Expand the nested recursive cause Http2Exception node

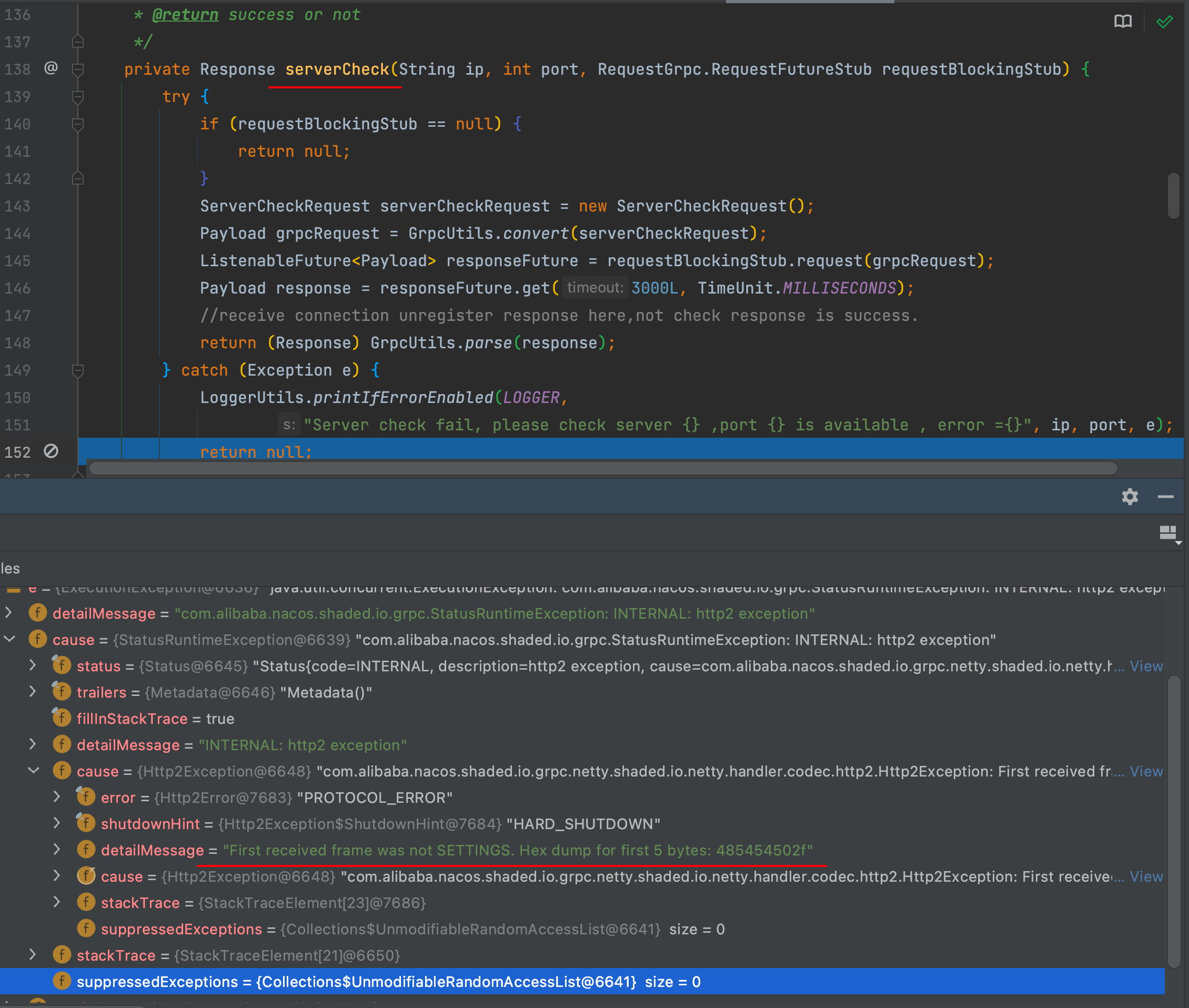point(57,875)
